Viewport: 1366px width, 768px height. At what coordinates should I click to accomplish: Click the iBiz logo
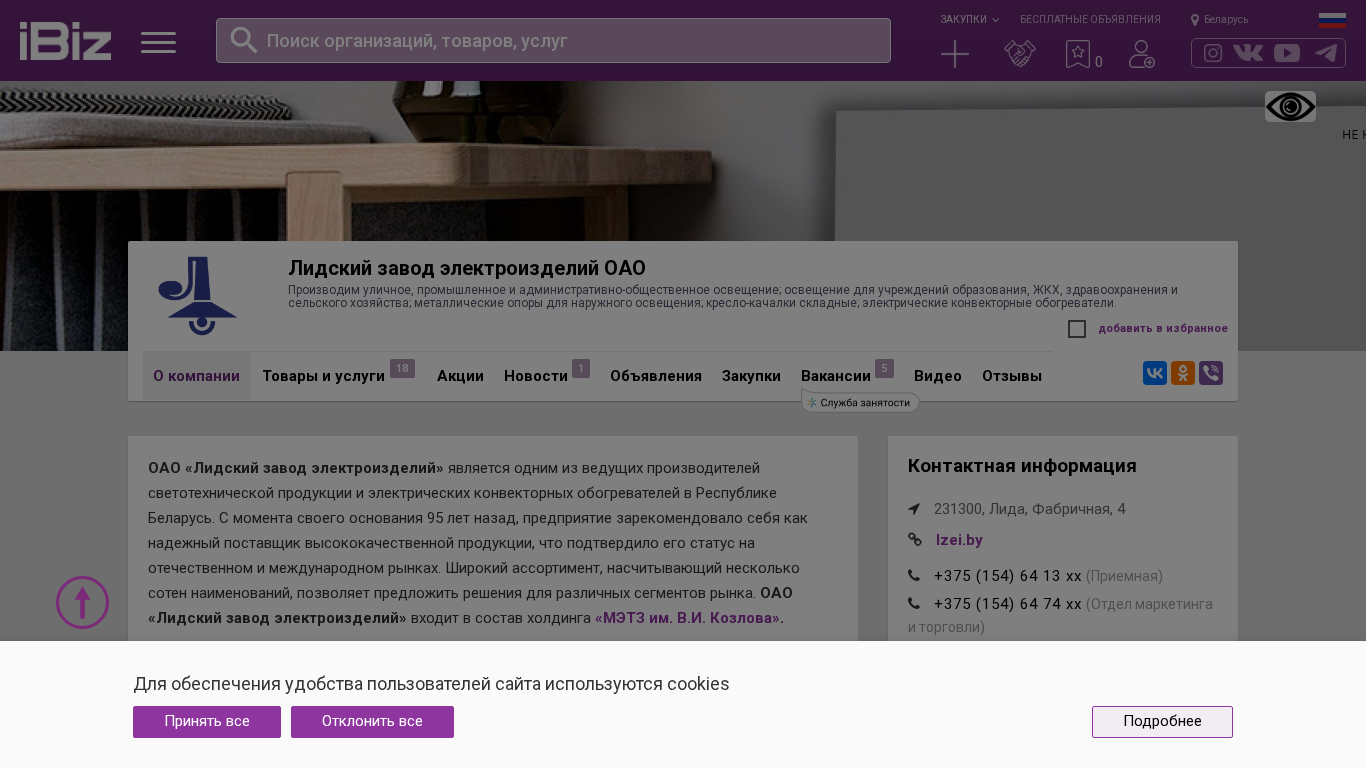[x=65, y=41]
